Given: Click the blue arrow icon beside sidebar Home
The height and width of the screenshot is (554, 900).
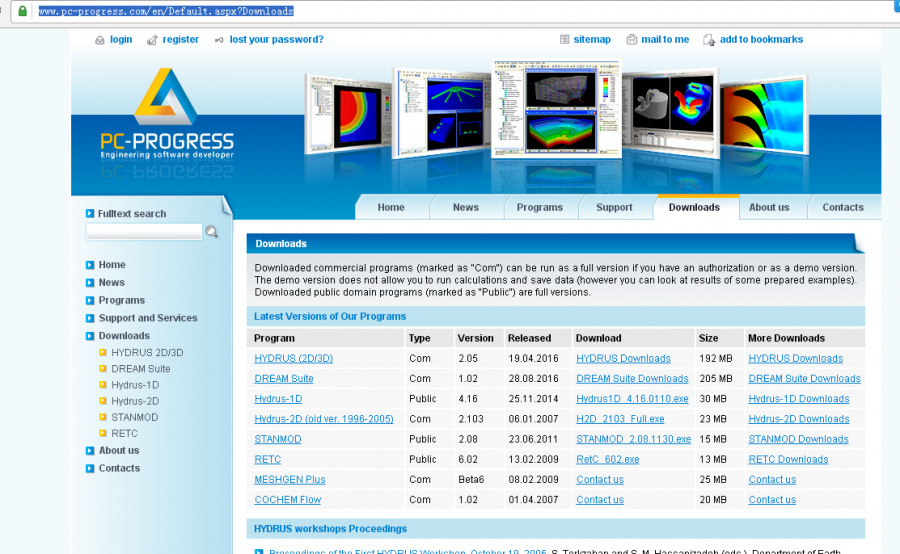Looking at the screenshot, I should [x=90, y=265].
